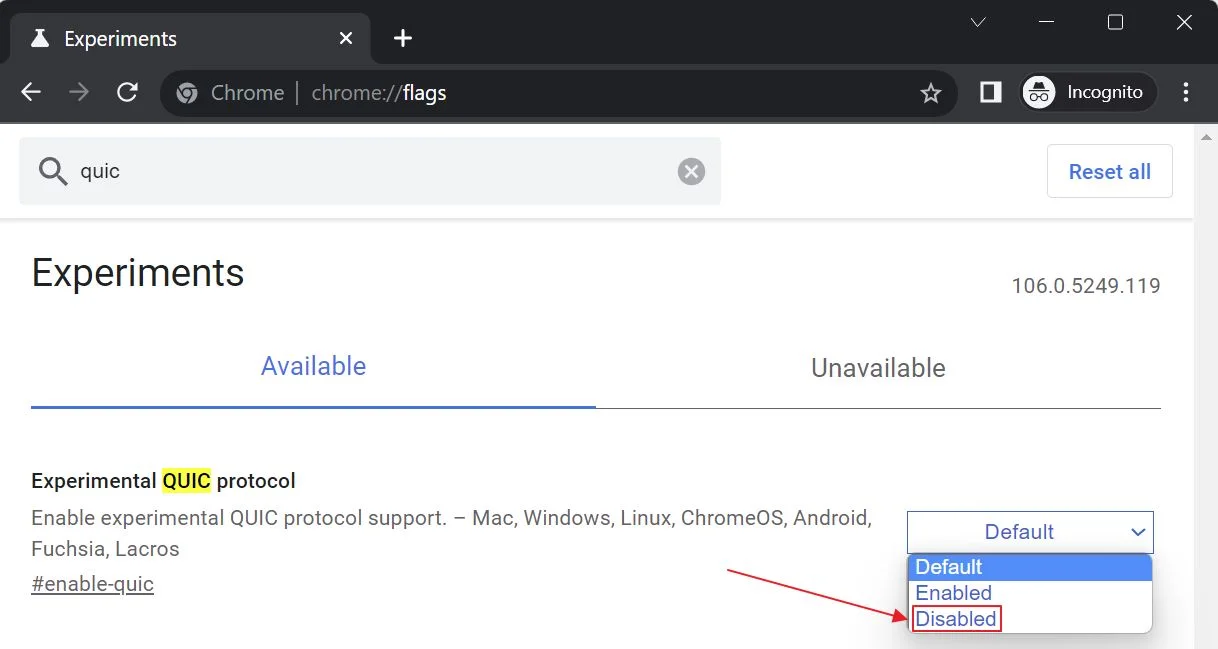Bookmark this page with the star icon
Image resolution: width=1218 pixels, height=649 pixels.
pos(930,93)
